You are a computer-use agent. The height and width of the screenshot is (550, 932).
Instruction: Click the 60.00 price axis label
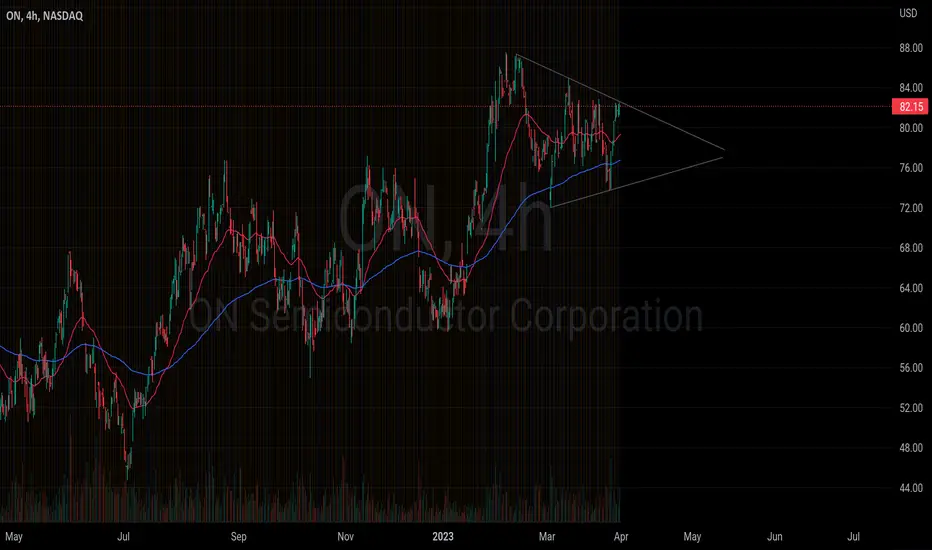pos(911,328)
